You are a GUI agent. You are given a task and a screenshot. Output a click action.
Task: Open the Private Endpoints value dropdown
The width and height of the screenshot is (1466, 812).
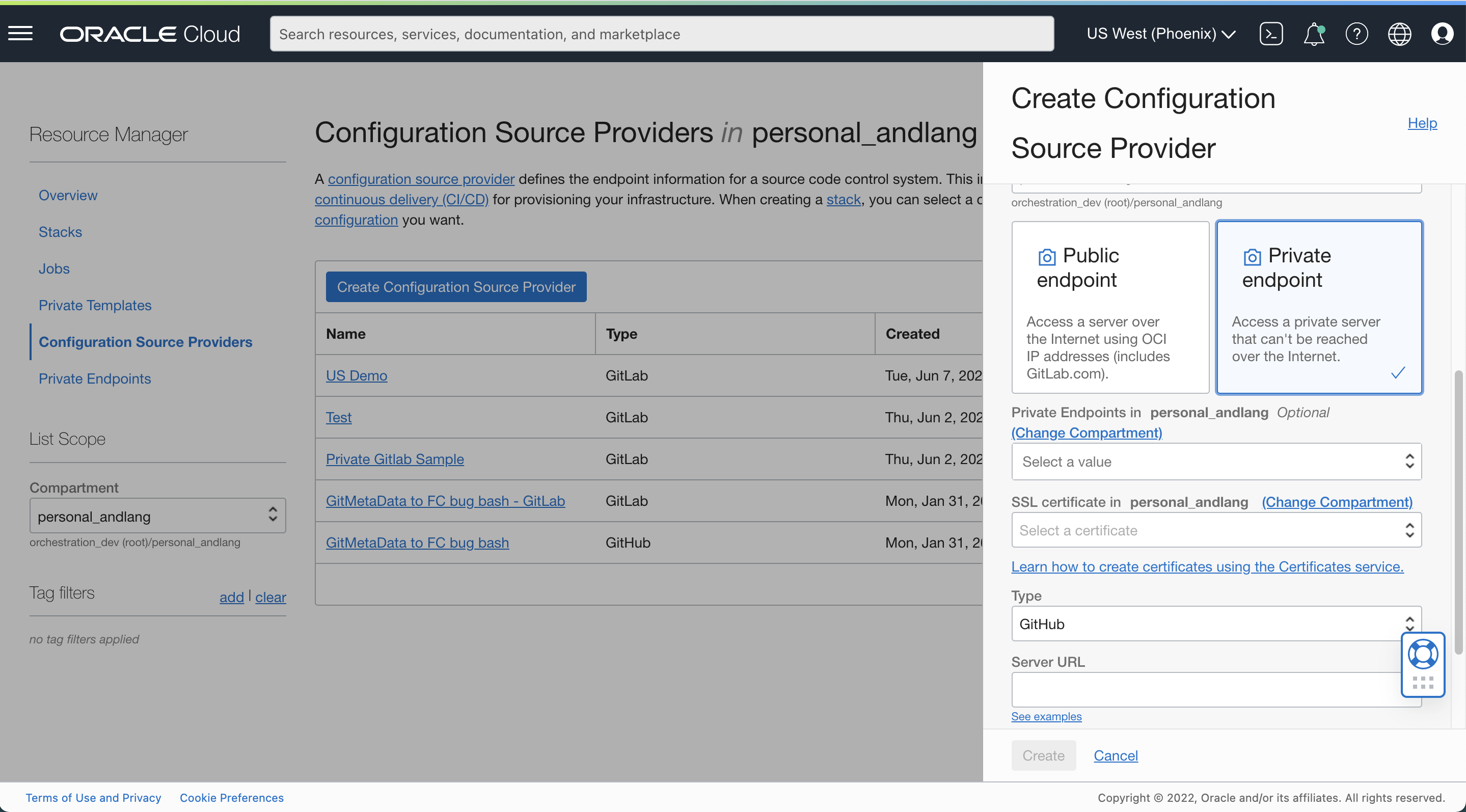point(1216,462)
